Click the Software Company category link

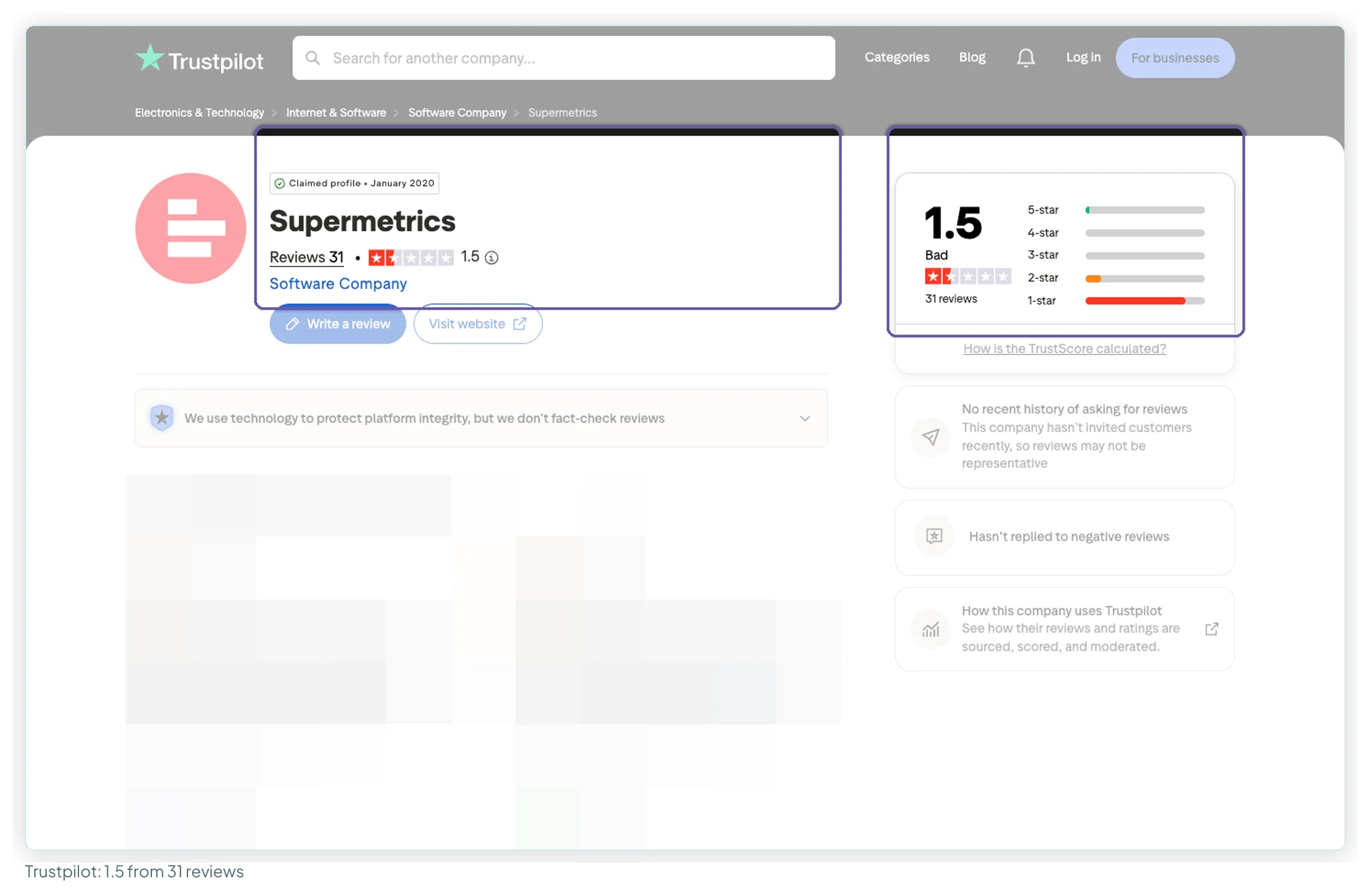coord(338,284)
